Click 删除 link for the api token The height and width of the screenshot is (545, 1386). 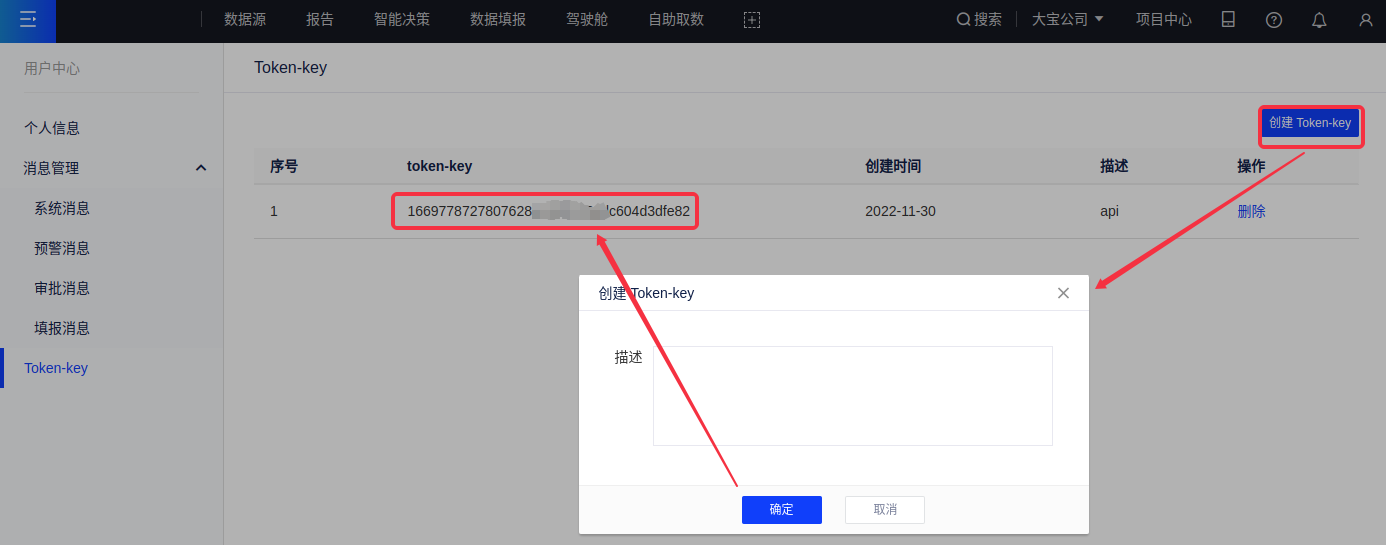1251,212
